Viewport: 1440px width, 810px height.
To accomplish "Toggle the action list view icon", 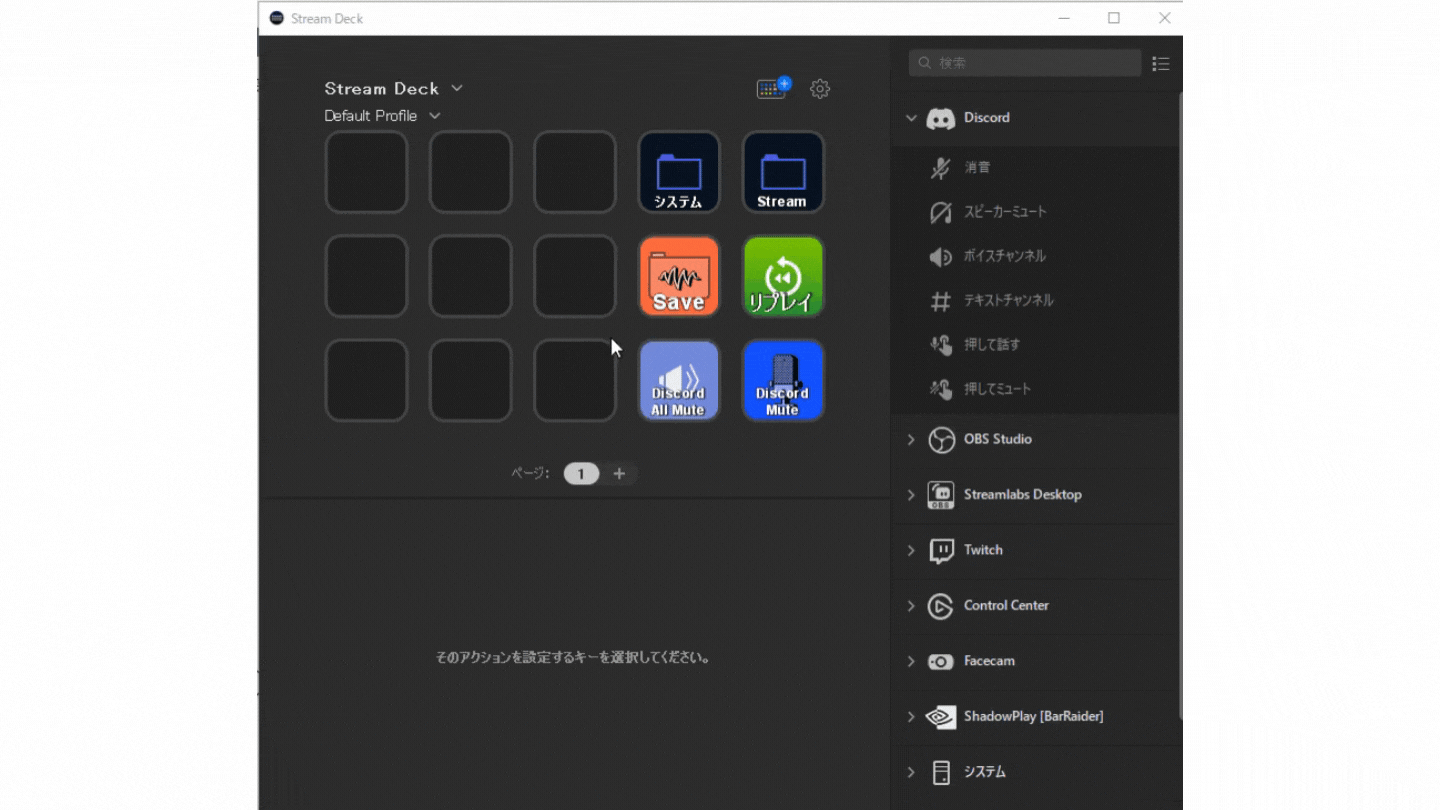I will tap(1161, 63).
